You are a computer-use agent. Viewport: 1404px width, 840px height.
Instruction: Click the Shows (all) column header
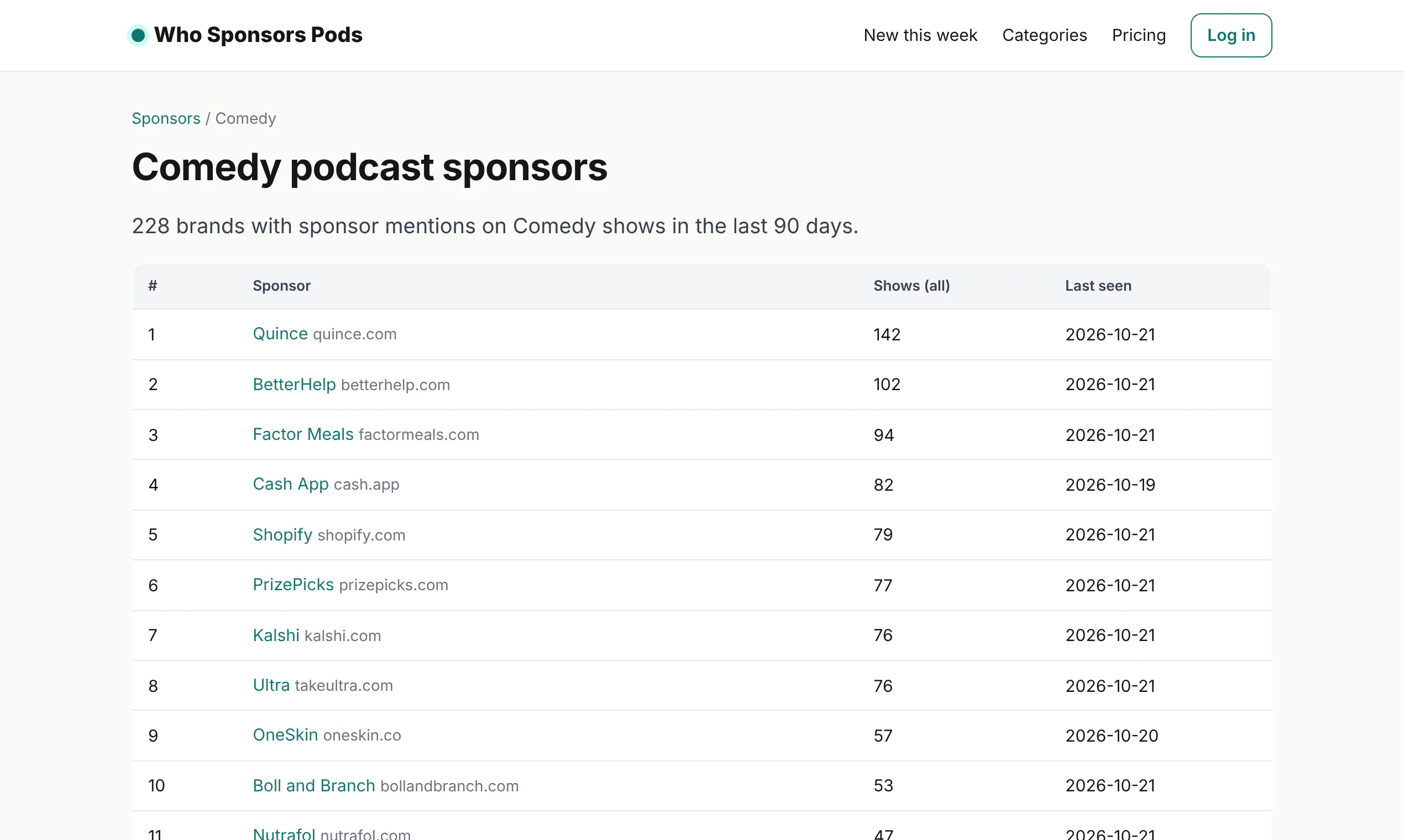911,286
